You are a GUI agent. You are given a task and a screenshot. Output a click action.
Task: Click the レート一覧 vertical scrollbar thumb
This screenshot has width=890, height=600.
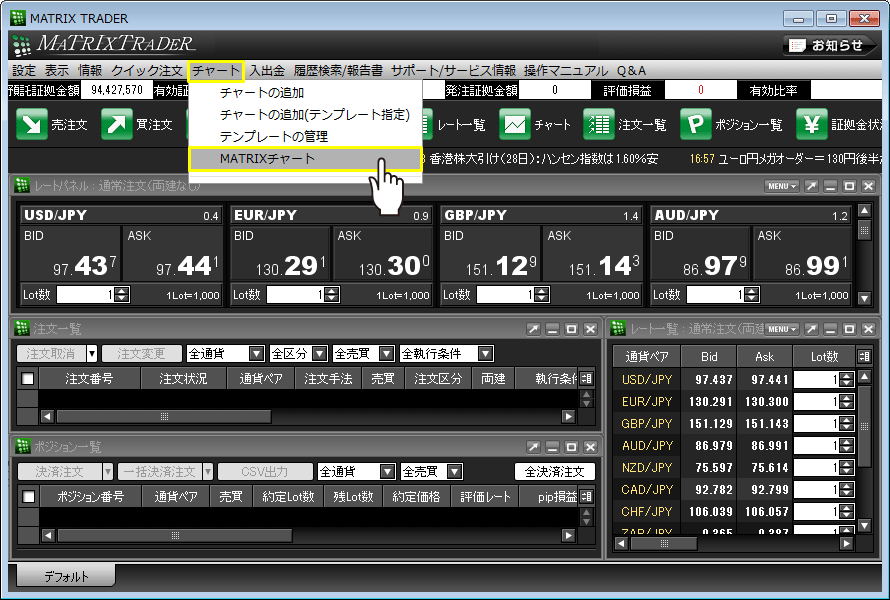point(864,426)
